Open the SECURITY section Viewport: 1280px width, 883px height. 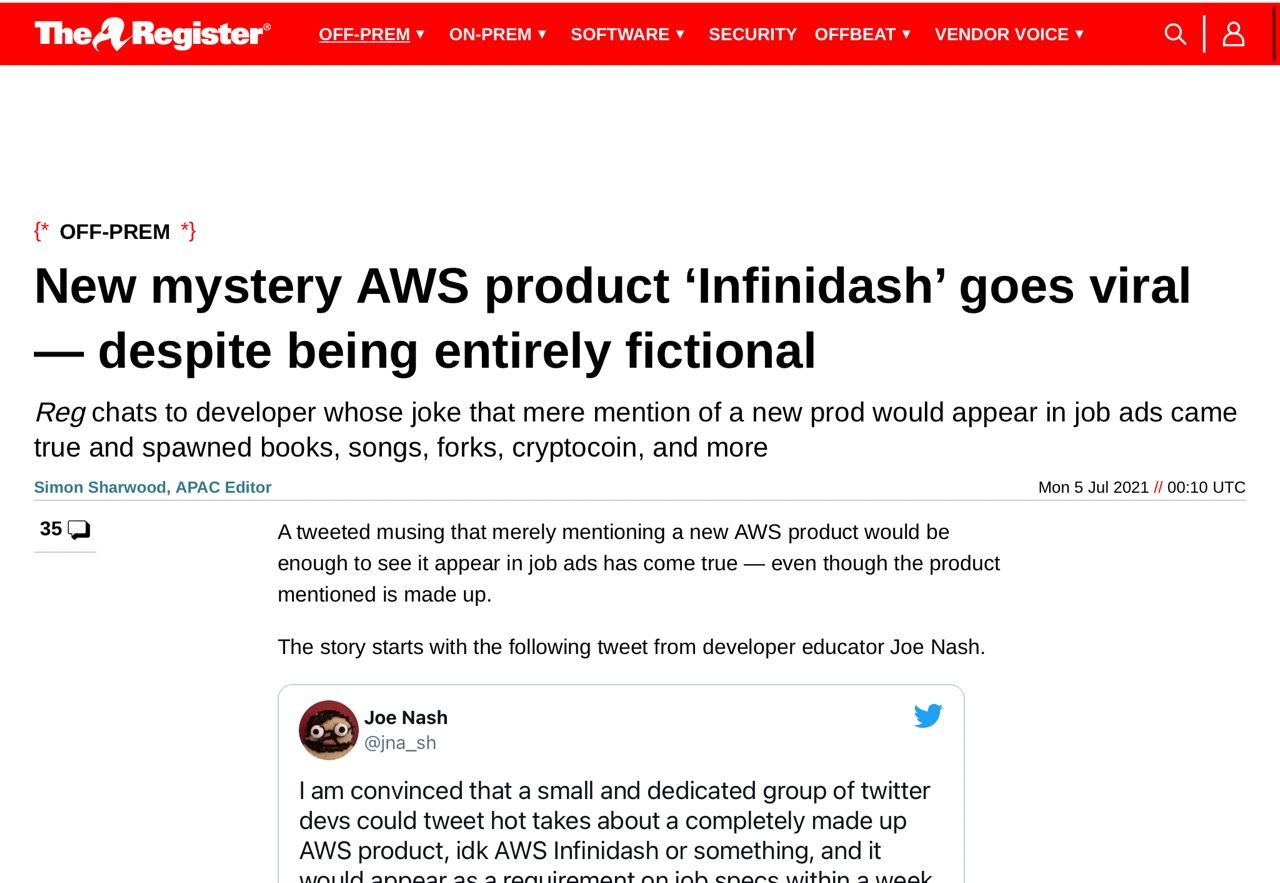753,34
